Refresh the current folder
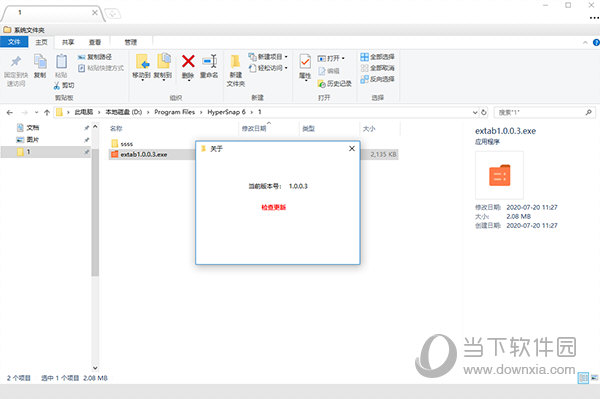 (x=484, y=112)
